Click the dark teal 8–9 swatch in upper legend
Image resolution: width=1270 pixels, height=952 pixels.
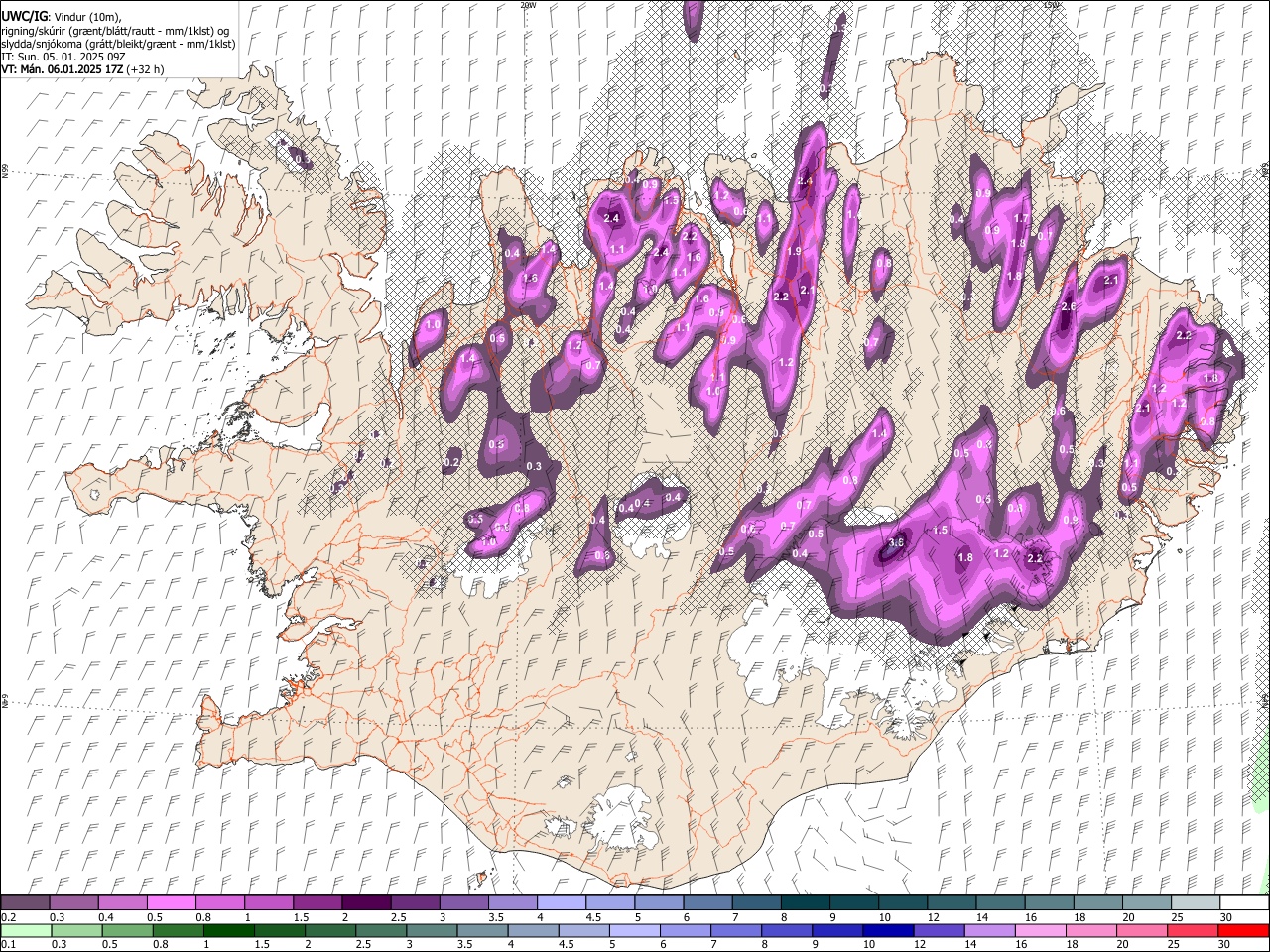(x=806, y=903)
